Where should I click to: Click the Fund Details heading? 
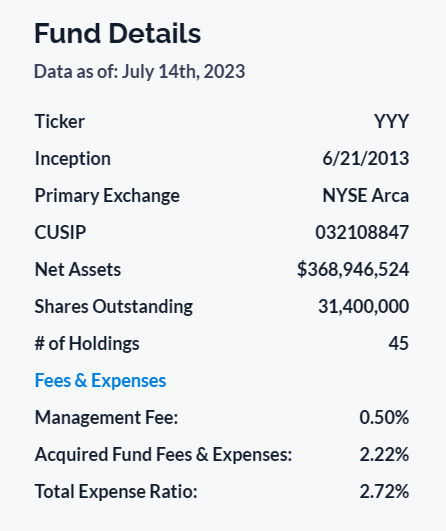[x=118, y=34]
